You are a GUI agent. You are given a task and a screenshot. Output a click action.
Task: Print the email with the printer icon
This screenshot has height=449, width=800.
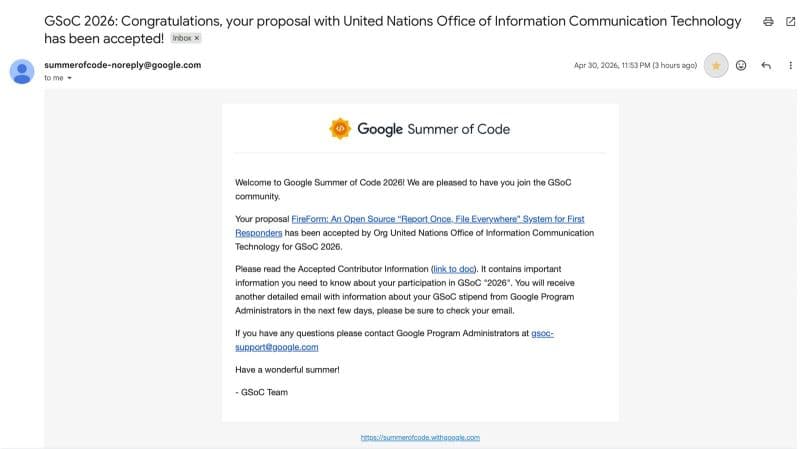pos(768,21)
